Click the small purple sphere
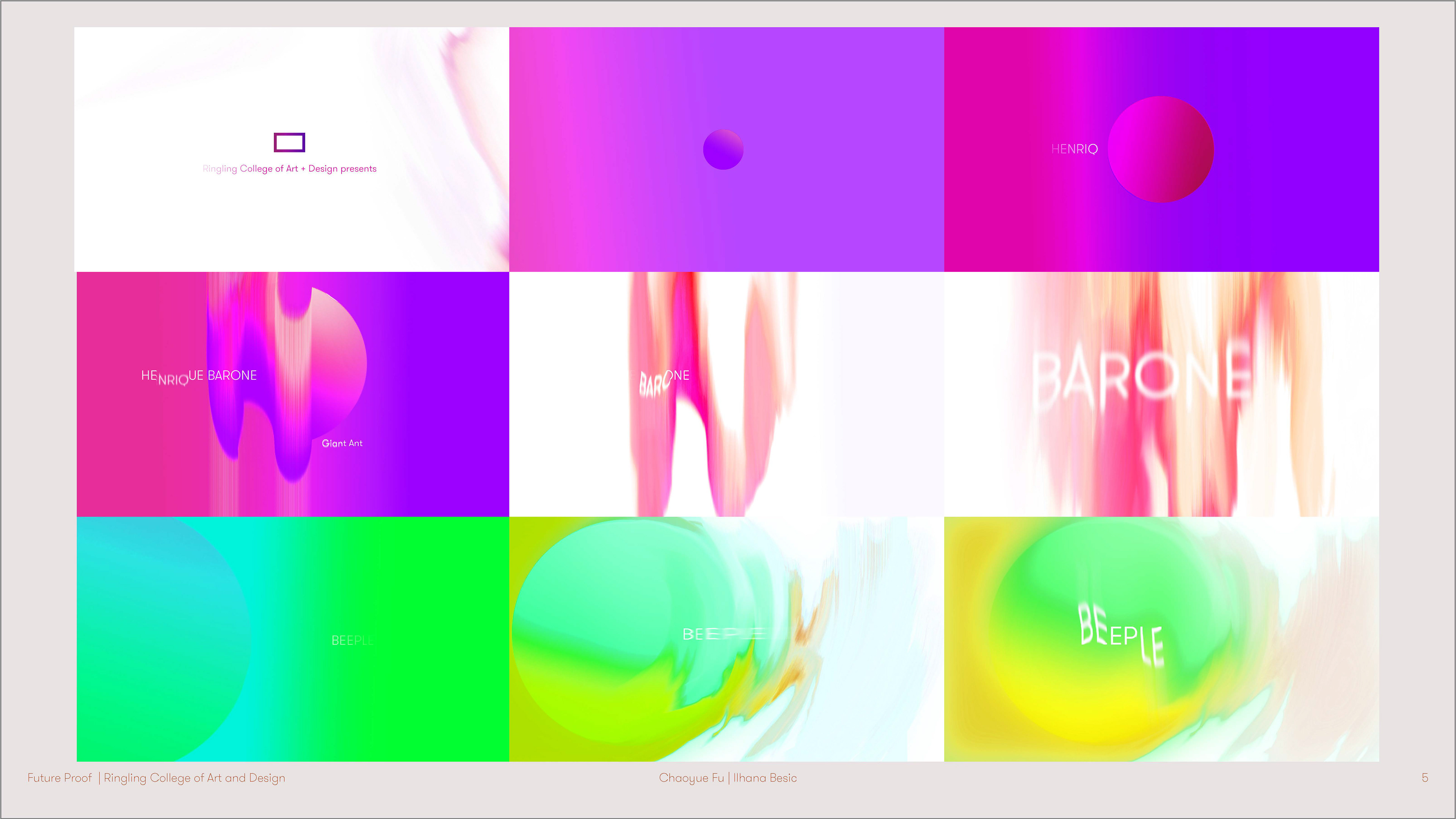 (x=723, y=150)
